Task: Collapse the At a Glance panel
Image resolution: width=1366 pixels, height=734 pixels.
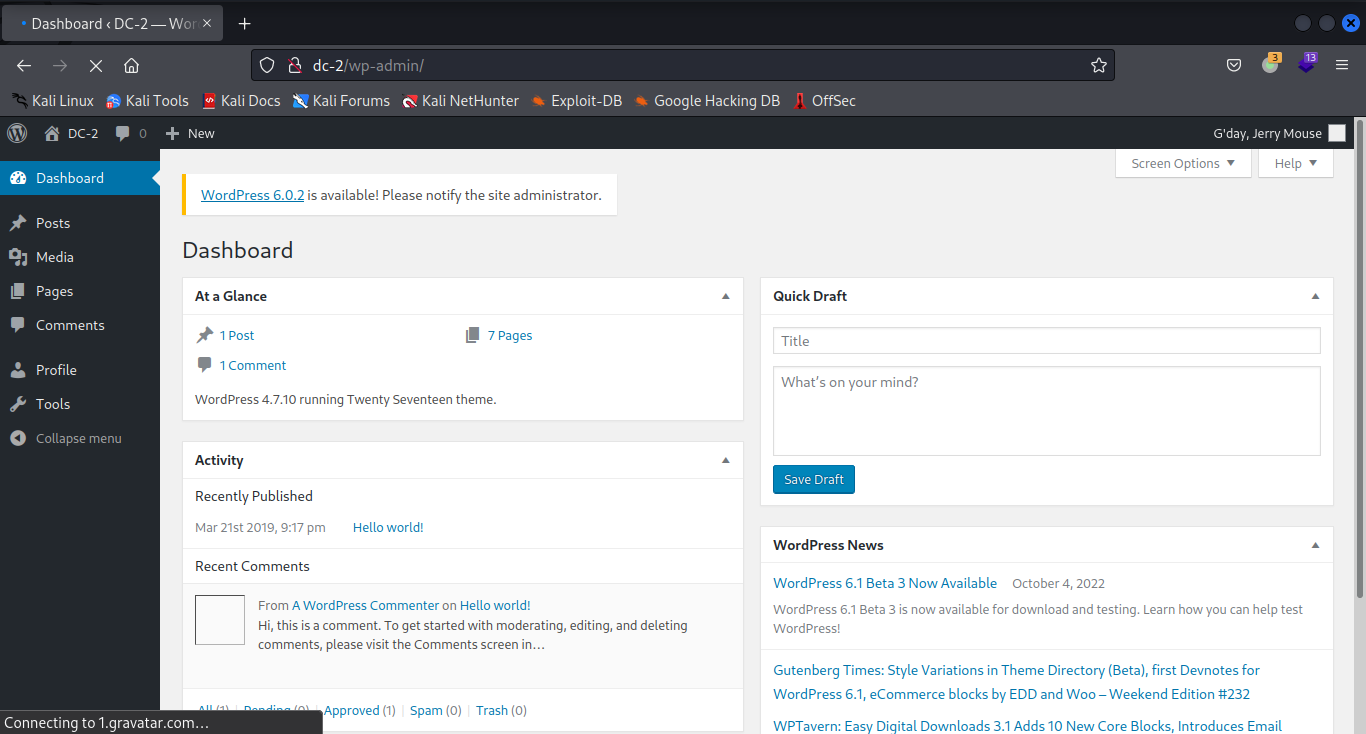Action: tap(726, 296)
